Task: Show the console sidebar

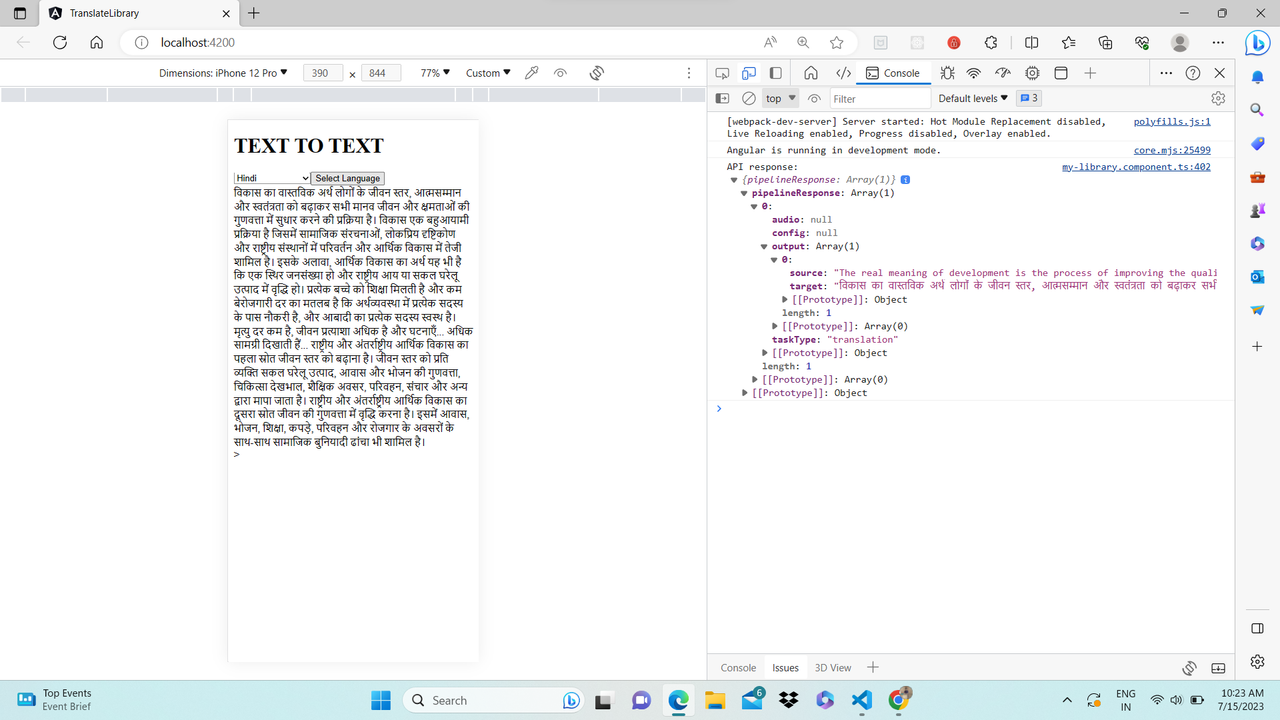Action: [722, 99]
